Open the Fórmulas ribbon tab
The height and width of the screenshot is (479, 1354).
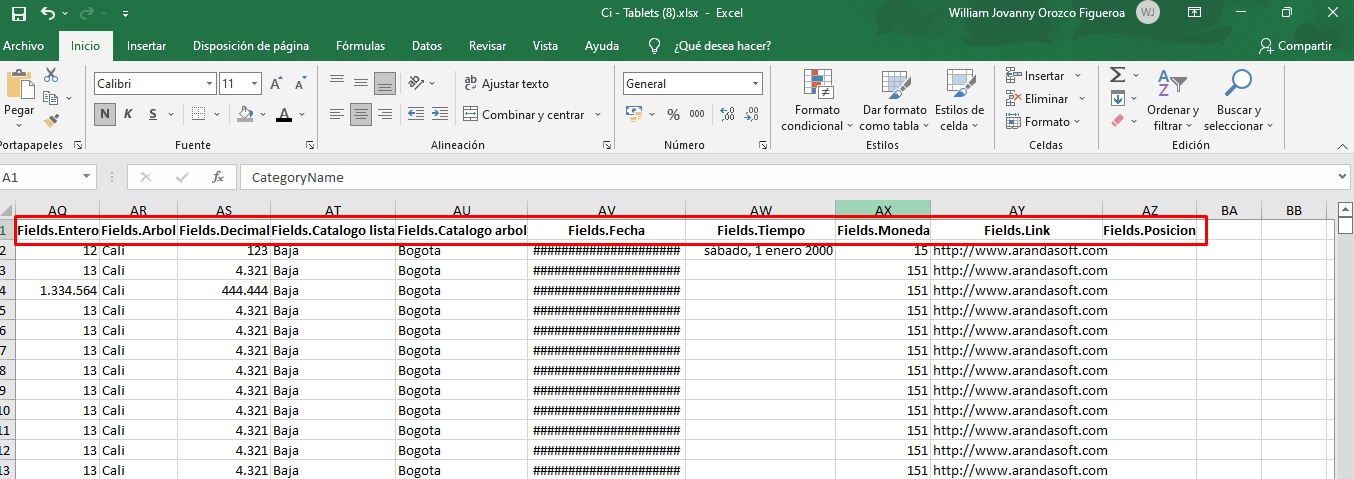(360, 46)
